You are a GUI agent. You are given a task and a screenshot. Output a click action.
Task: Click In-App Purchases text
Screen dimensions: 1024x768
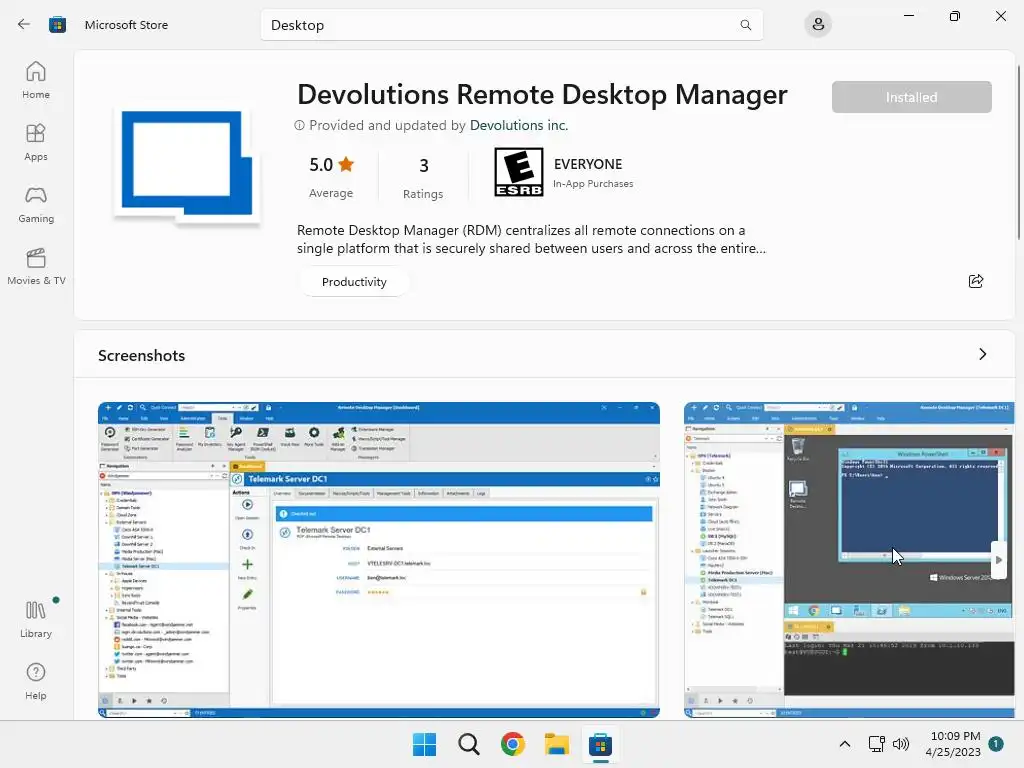593,184
